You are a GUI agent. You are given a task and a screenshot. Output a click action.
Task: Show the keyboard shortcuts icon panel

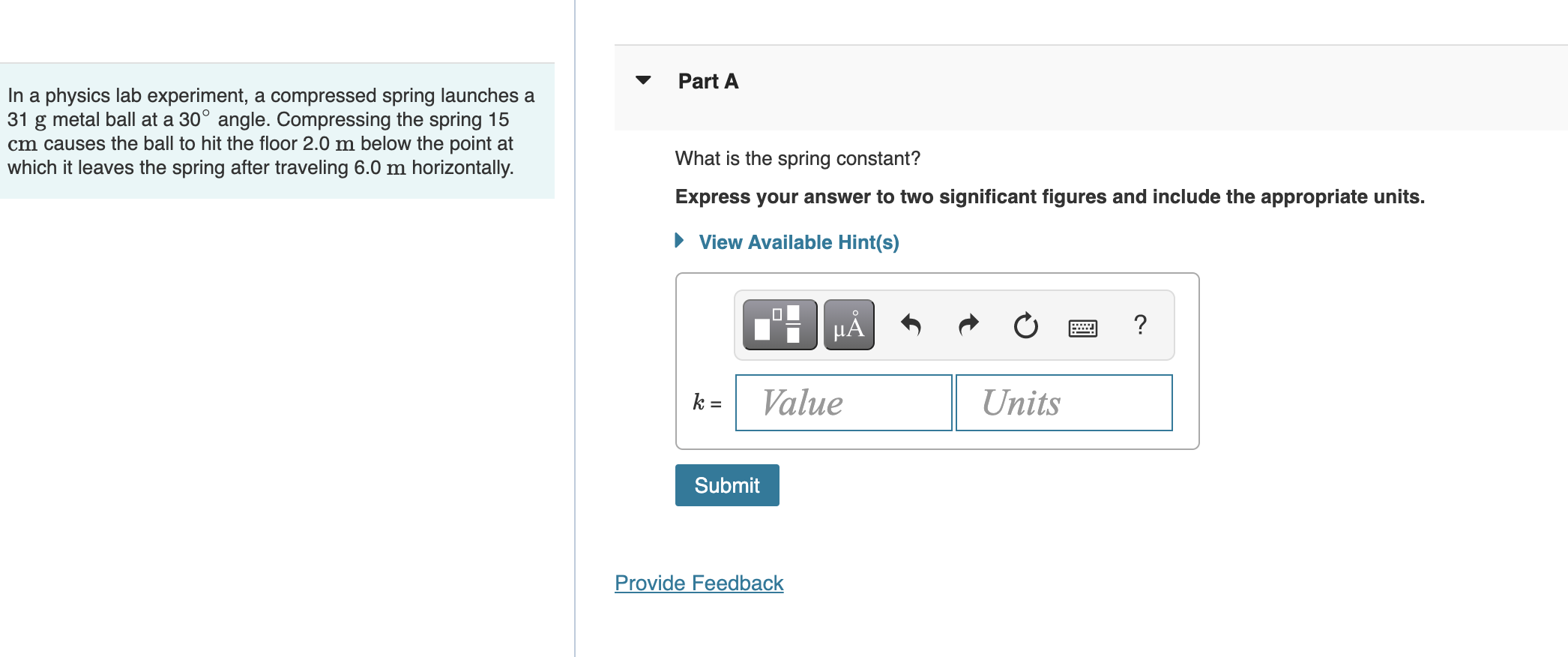(1082, 328)
